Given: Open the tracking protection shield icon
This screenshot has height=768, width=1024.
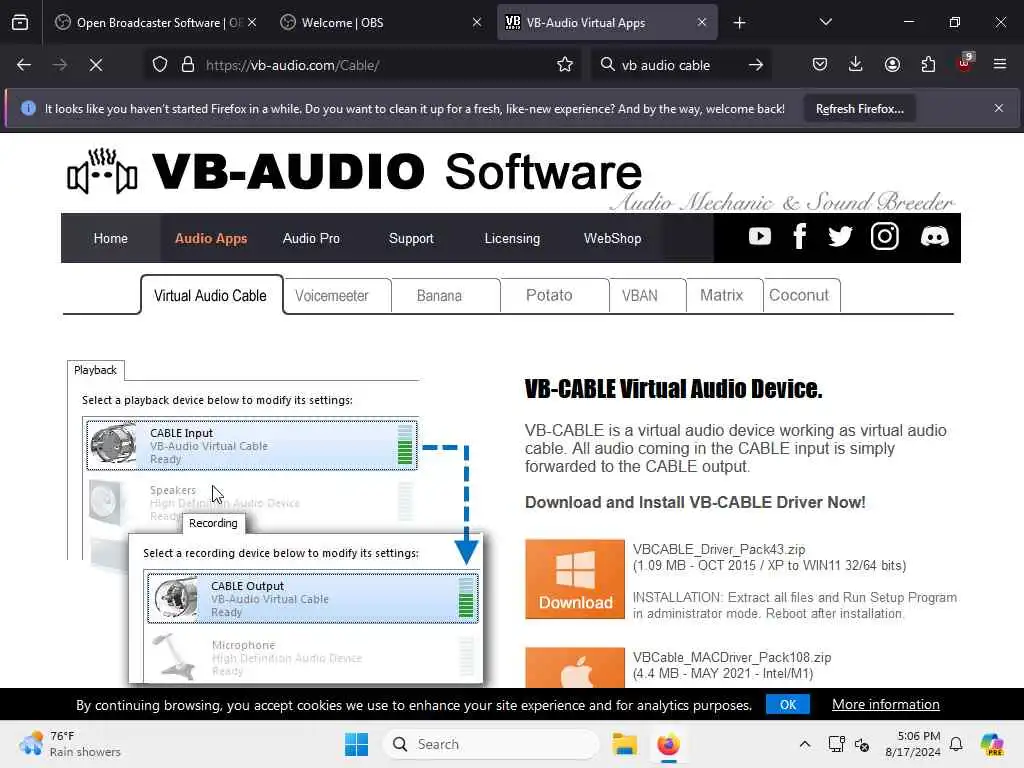Looking at the screenshot, I should coord(160,65).
